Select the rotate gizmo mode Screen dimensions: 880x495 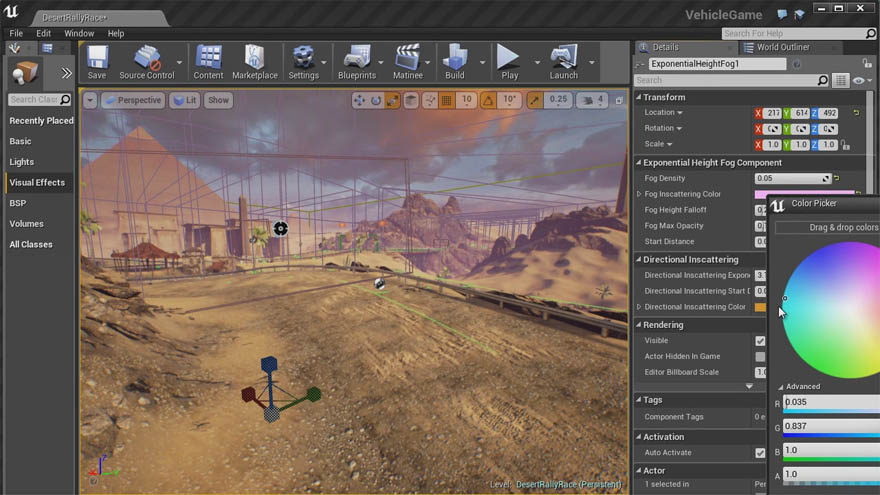(x=375, y=100)
